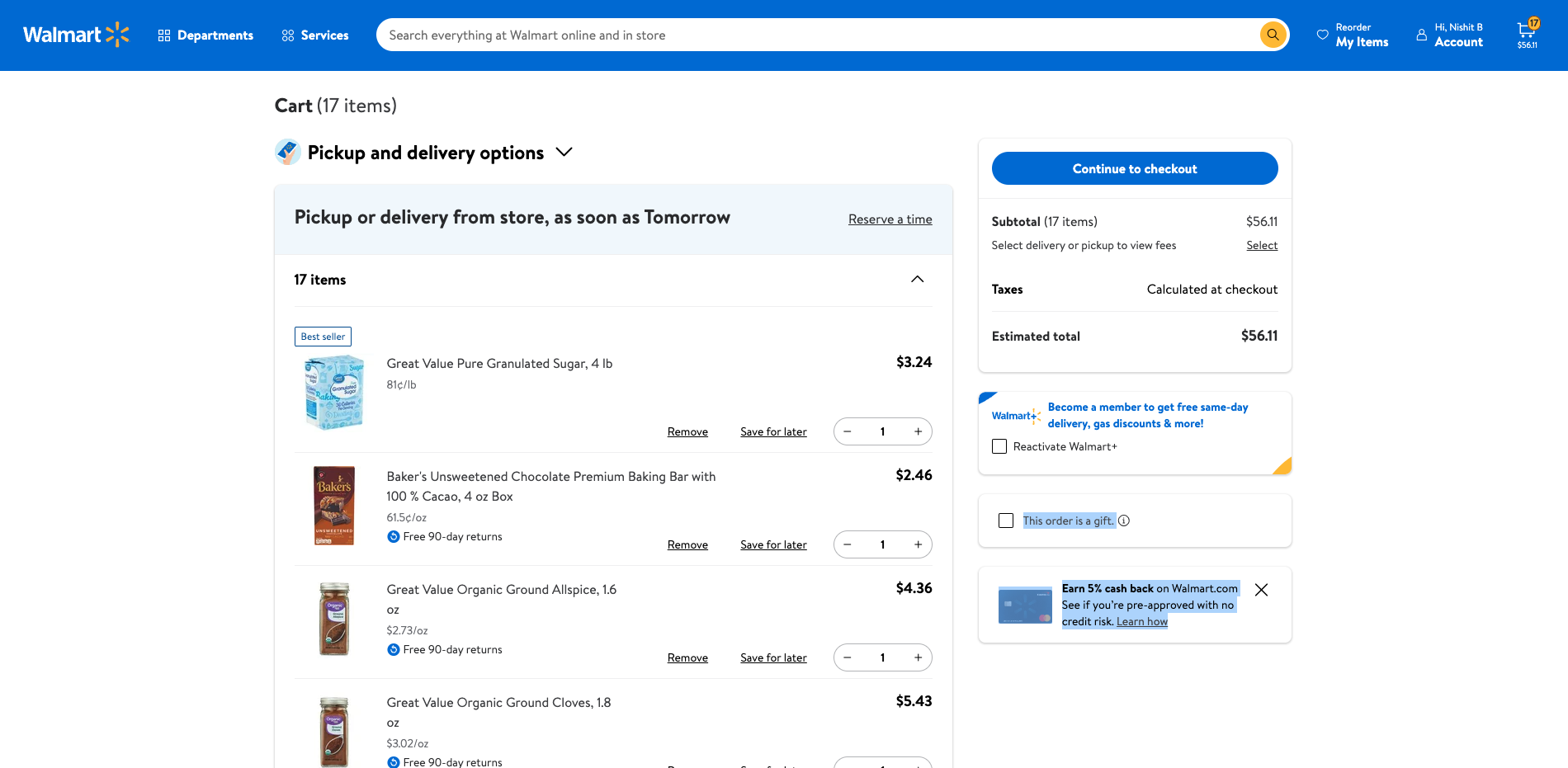The image size is (1568, 768).
Task: Click the pickup and delivery options icon
Action: click(x=287, y=152)
